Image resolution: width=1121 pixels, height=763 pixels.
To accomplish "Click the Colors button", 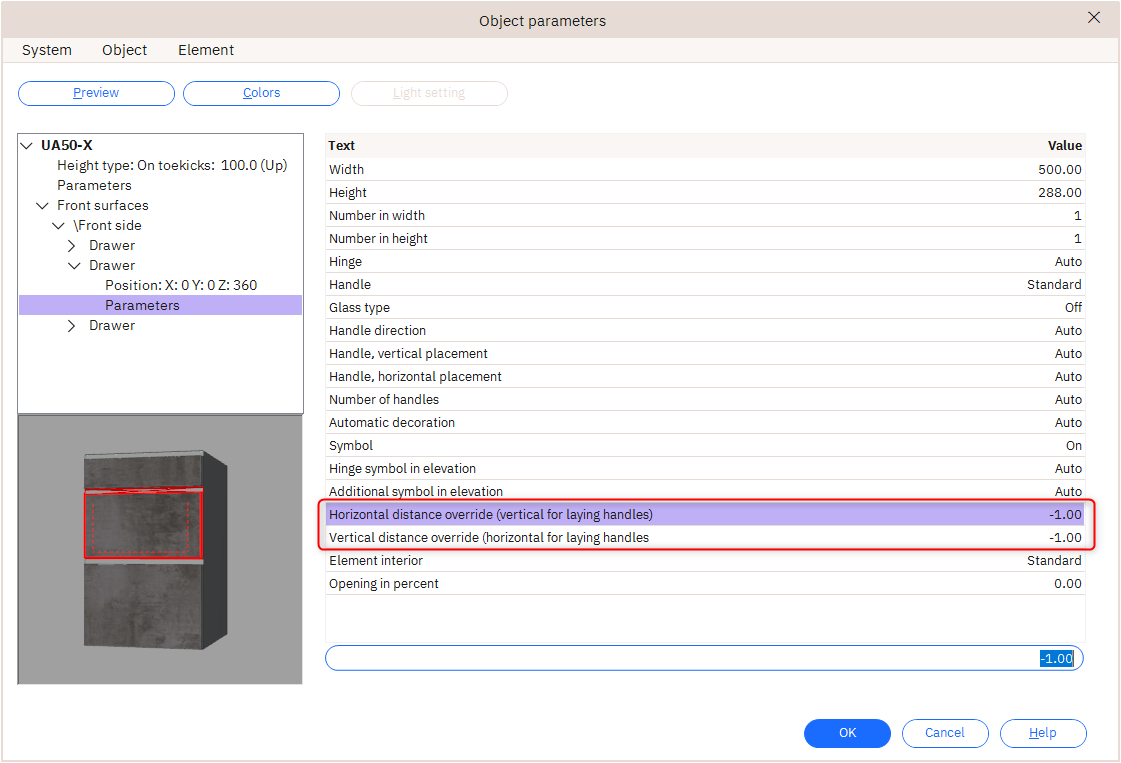I will point(261,93).
